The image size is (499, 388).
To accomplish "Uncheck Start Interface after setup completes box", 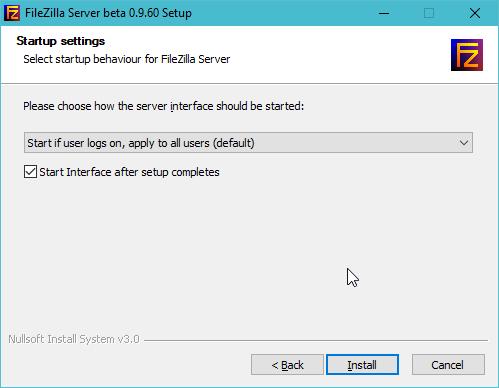I will point(30,172).
